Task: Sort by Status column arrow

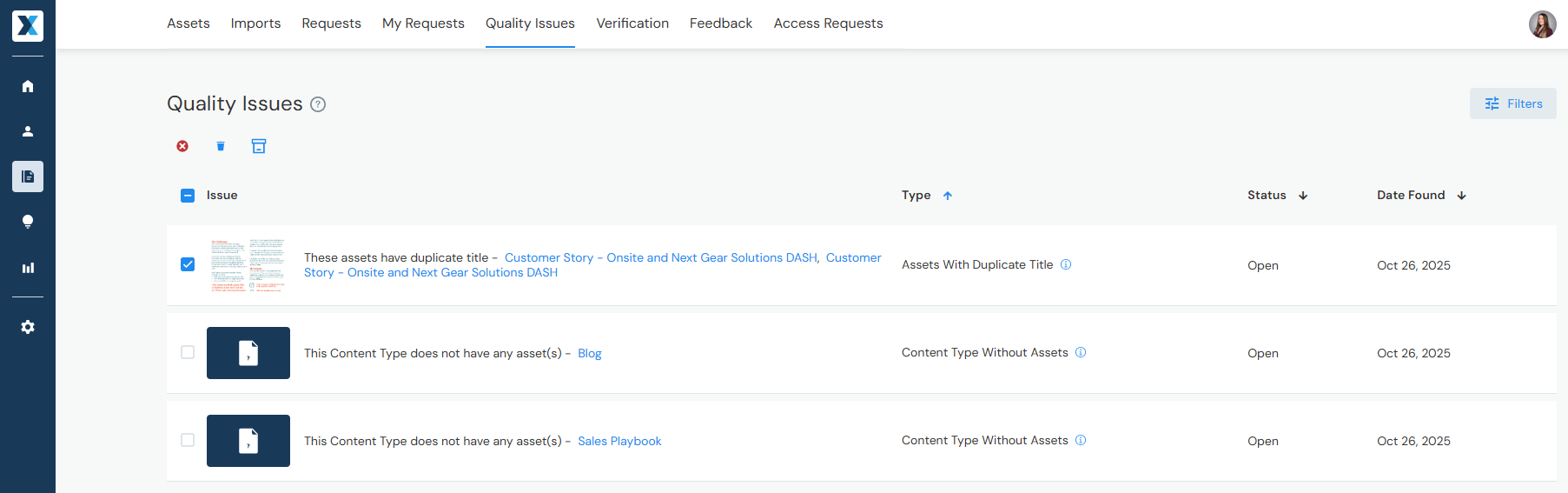Action: [1303, 196]
